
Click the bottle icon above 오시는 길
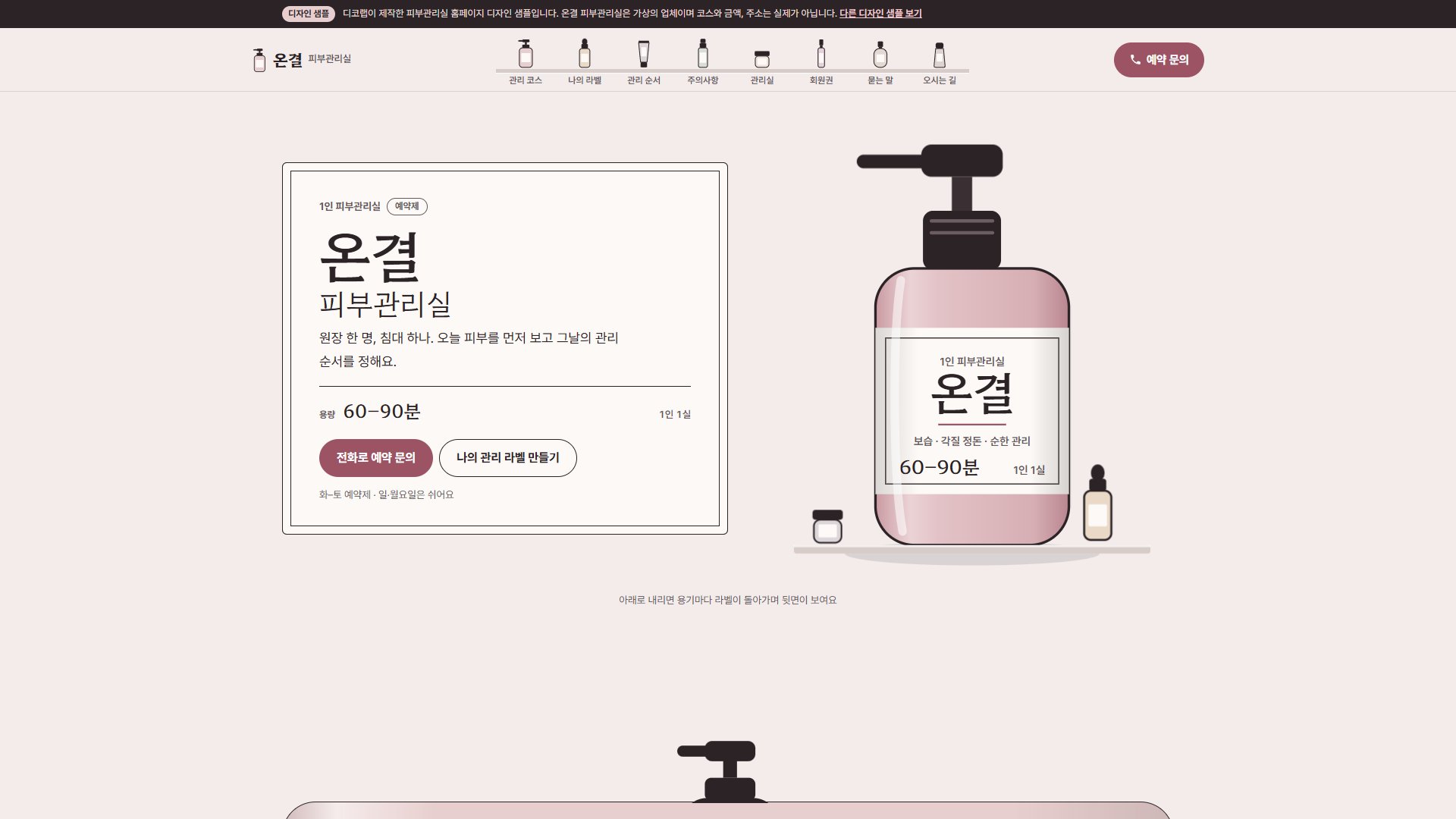940,55
